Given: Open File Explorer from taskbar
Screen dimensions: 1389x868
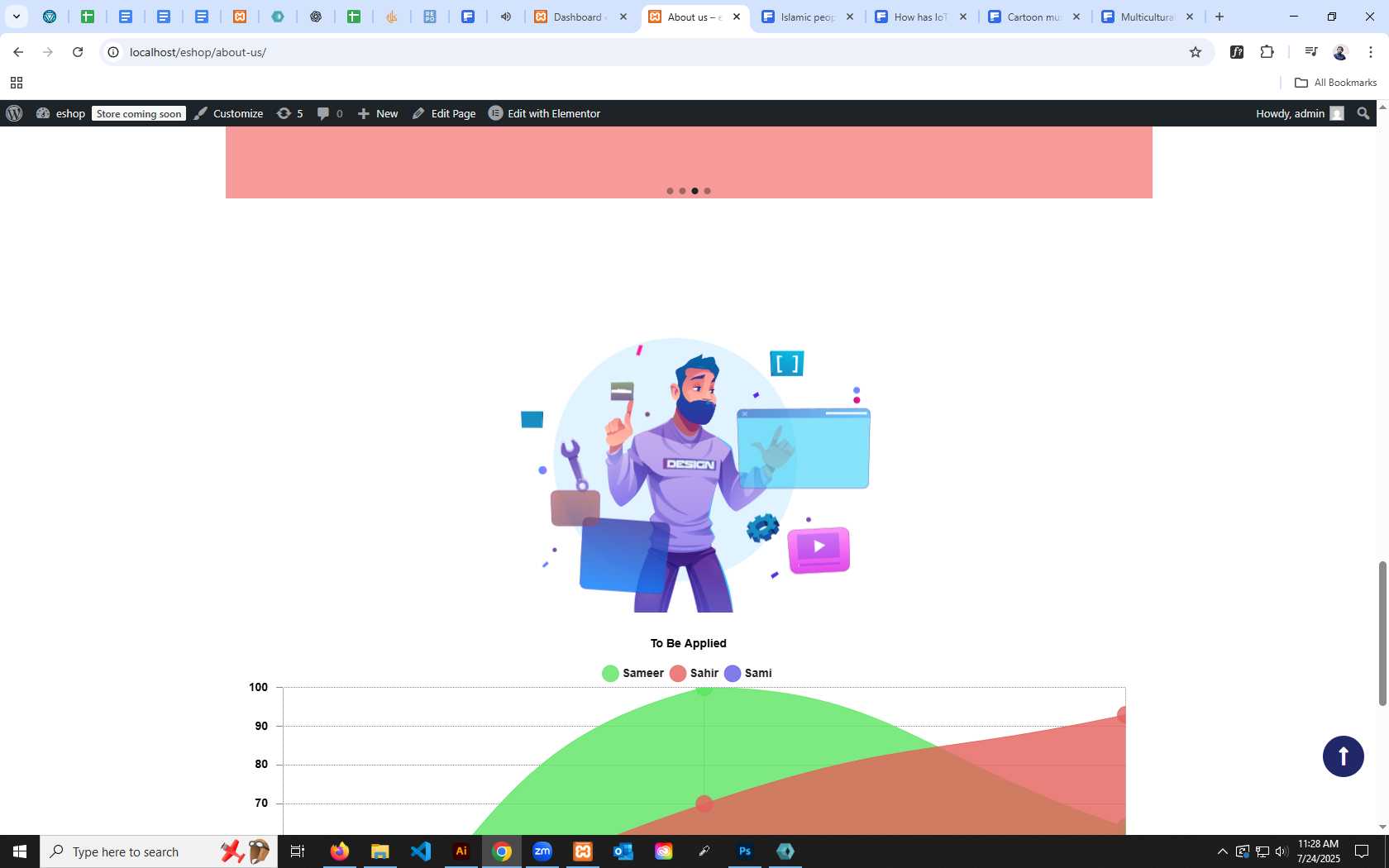Looking at the screenshot, I should pos(380,851).
